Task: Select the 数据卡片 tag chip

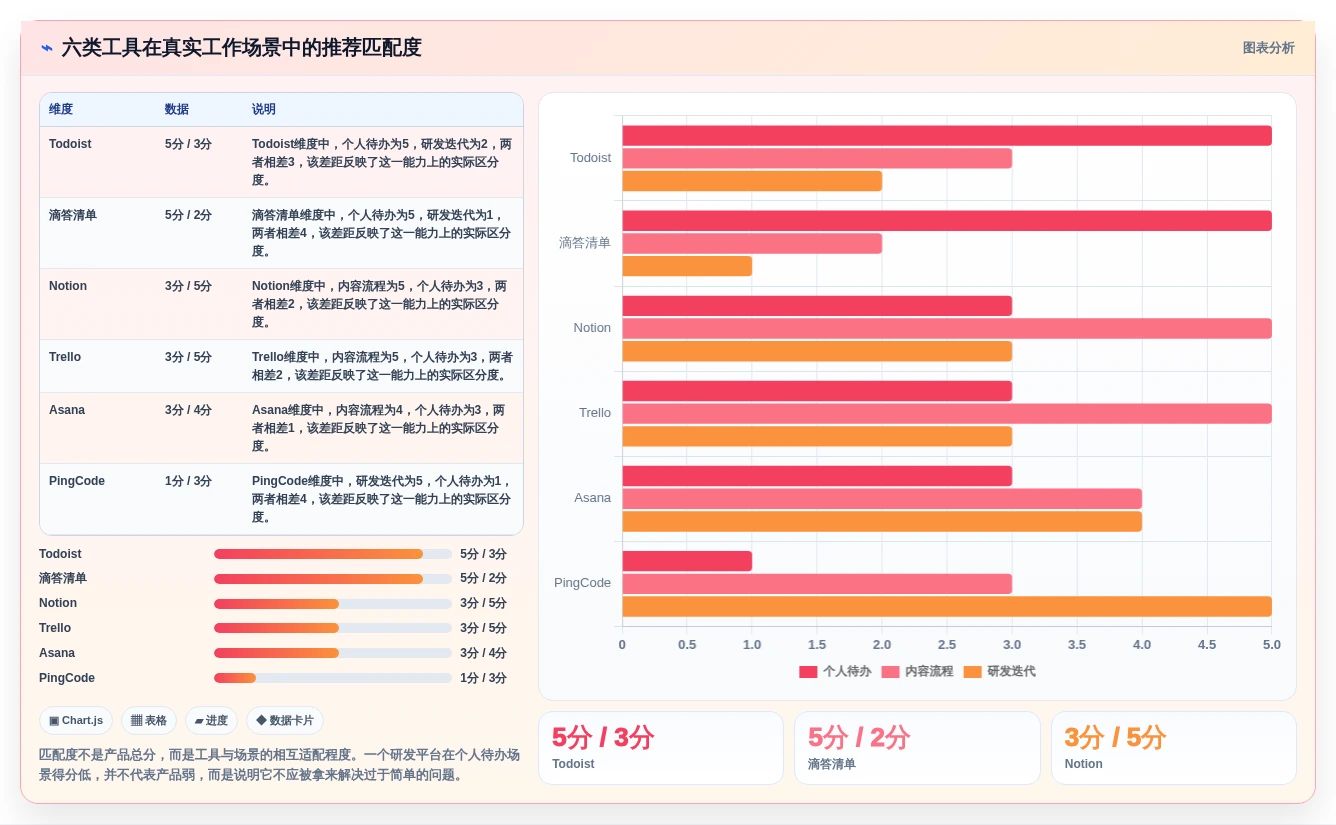Action: point(285,720)
